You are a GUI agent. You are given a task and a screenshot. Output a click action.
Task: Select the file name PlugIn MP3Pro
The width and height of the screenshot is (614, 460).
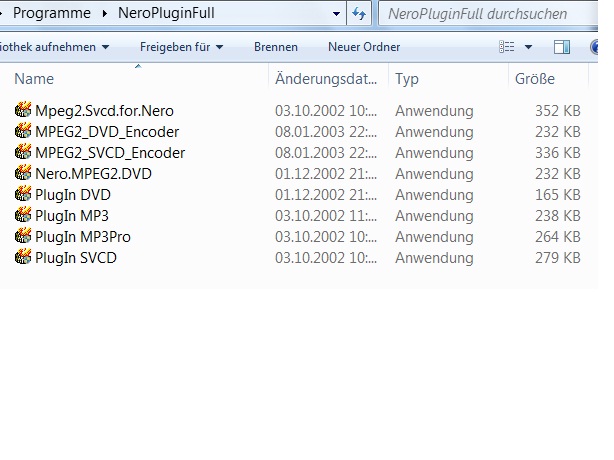[83, 237]
